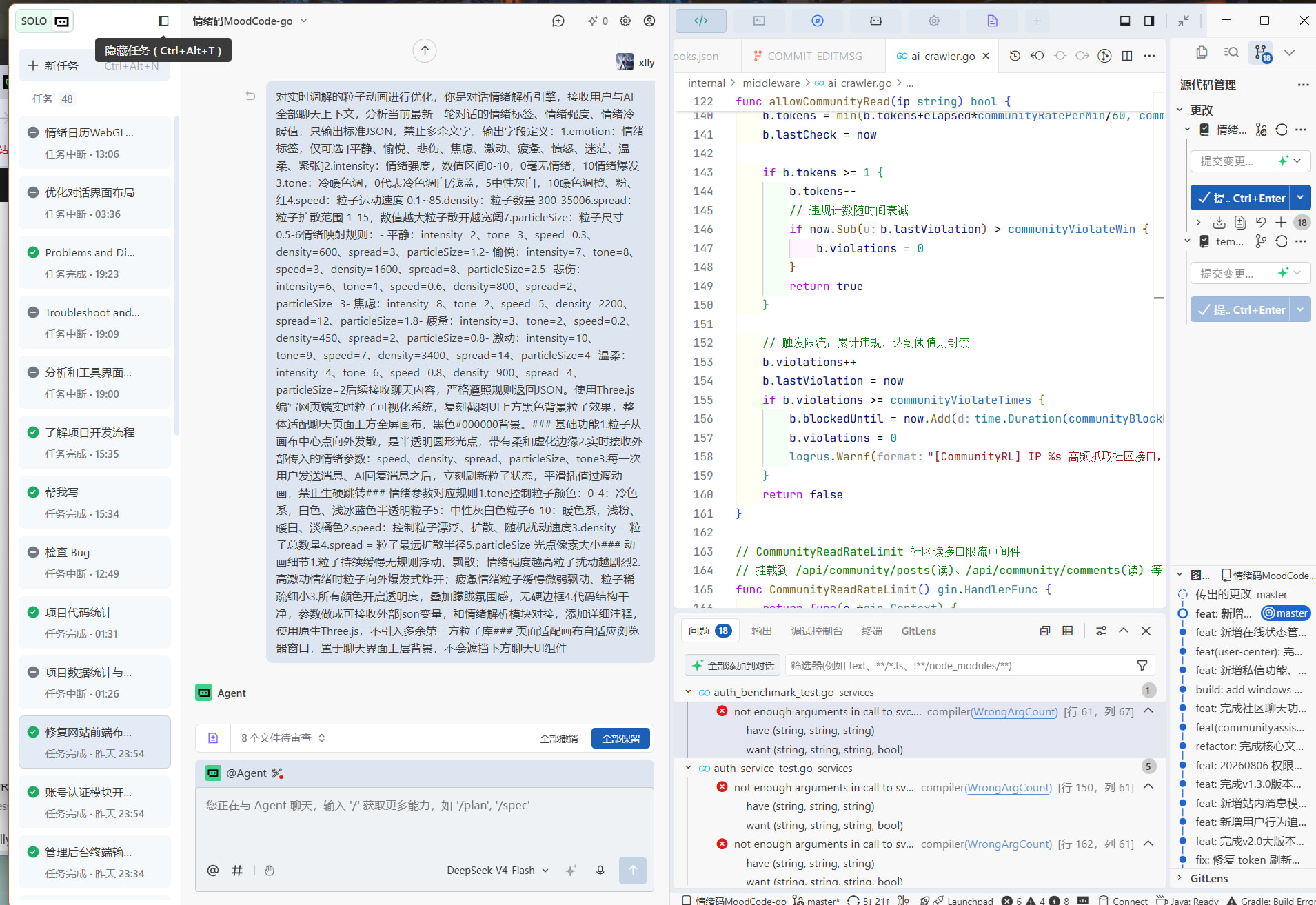Select the COMMIT_EDITMSG editor tab
The image size is (1316, 905).
pyautogui.click(x=807, y=56)
